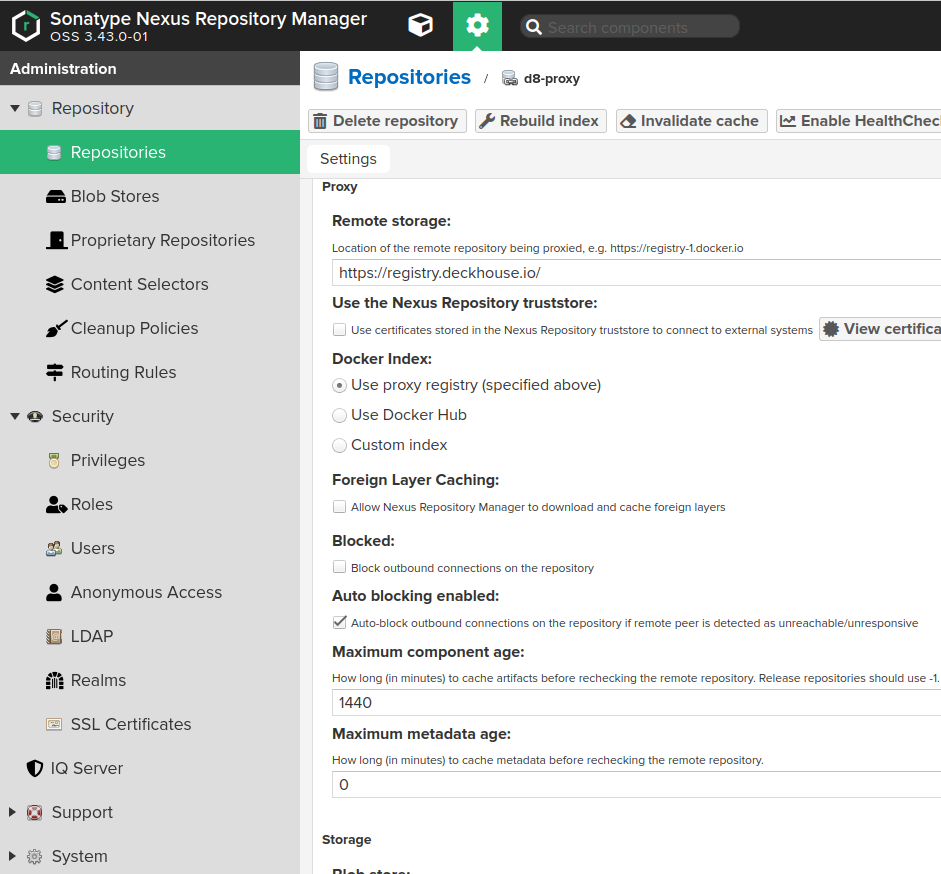Enable the Nexus Repository truststore checkbox

(339, 329)
